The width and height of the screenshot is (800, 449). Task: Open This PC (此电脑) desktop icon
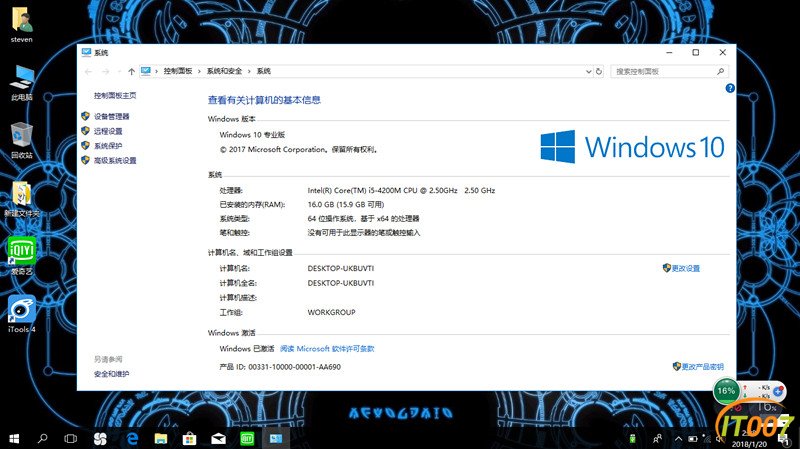point(21,83)
